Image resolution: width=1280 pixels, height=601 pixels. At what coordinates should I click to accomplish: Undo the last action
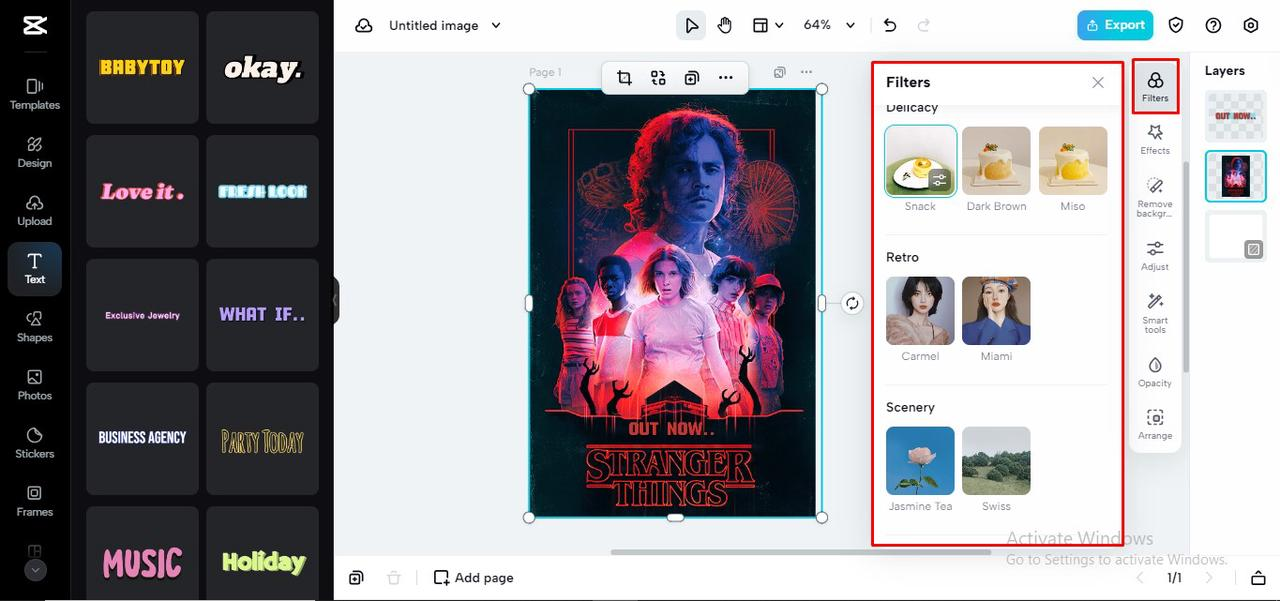[890, 25]
